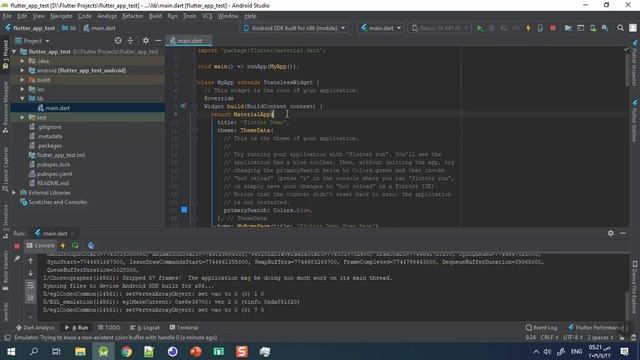
Task: Switch to the Console tab in Run panel
Action: click(40, 246)
